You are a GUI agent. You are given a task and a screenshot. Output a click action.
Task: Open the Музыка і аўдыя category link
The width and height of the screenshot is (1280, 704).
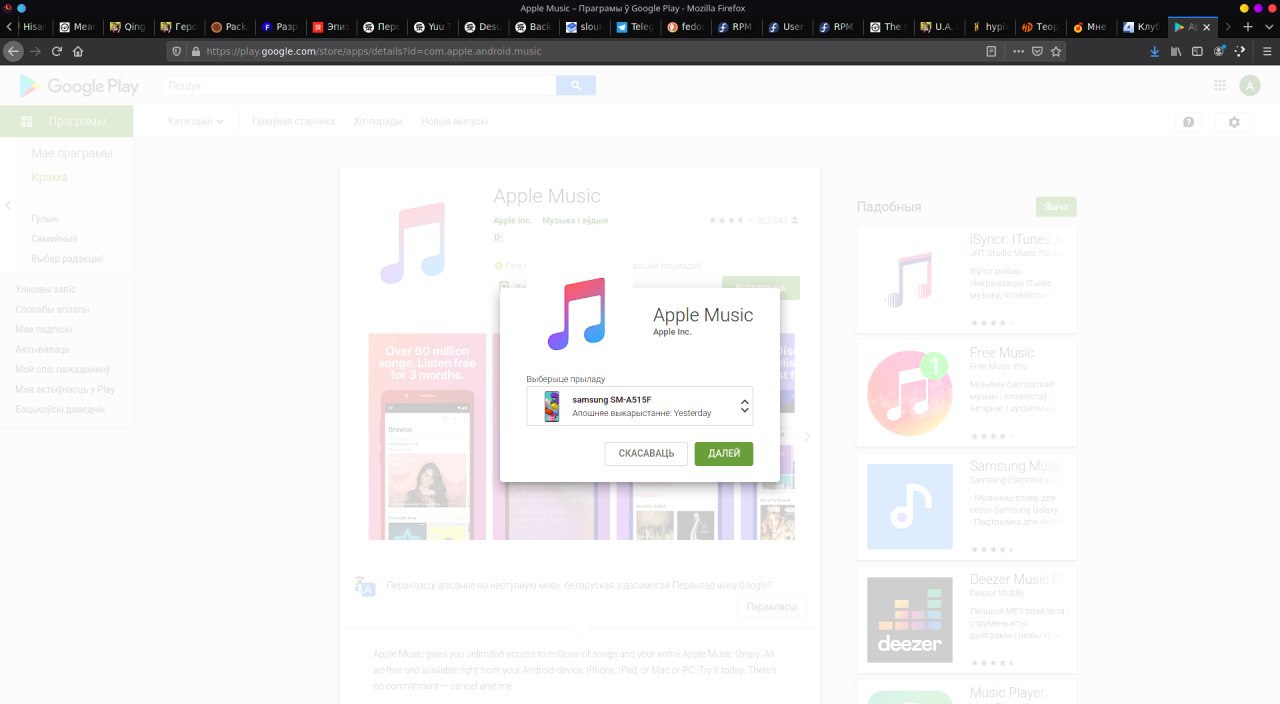pos(575,220)
